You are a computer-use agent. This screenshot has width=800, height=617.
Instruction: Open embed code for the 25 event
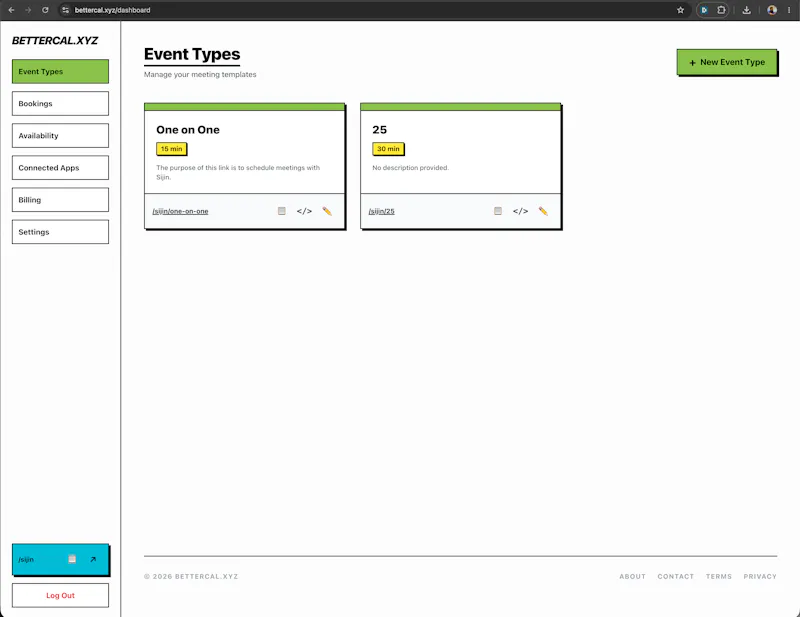520,211
